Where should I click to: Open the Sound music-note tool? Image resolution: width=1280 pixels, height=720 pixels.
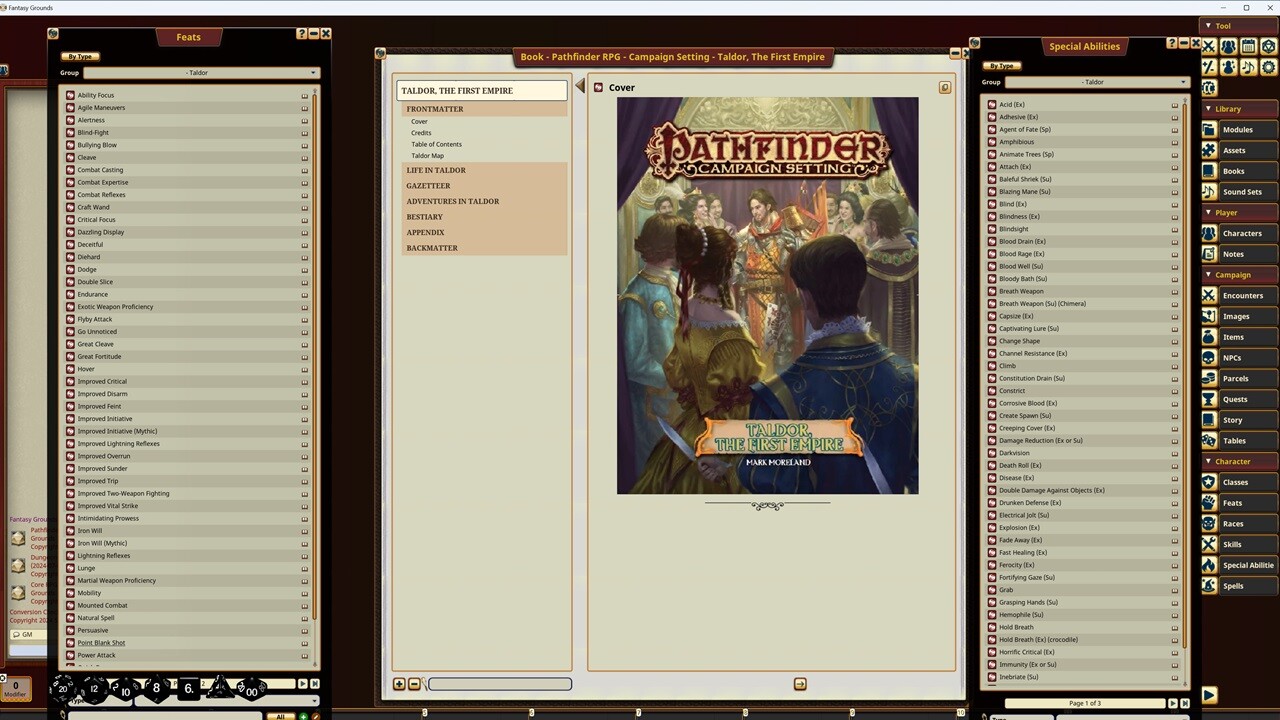1249,67
